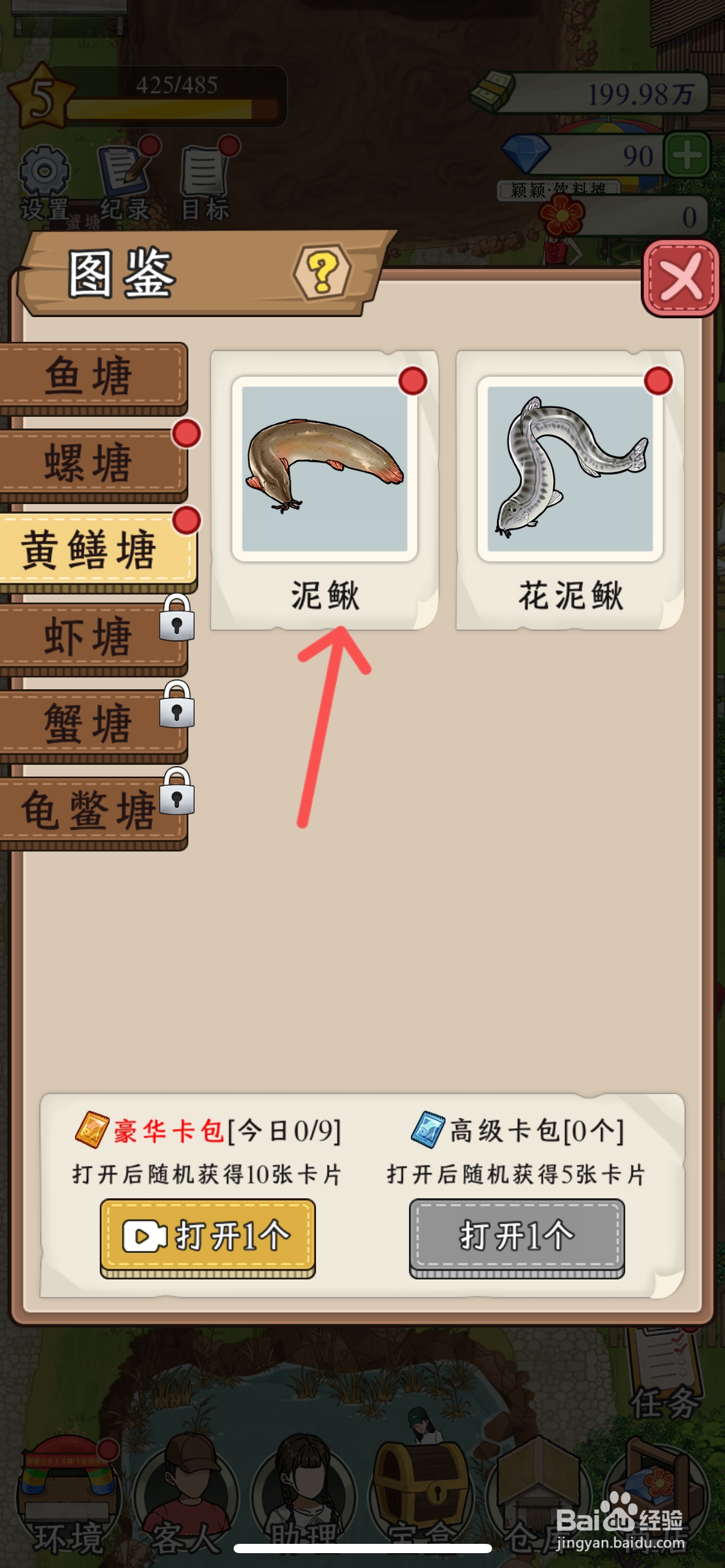
Task: Open one 豪华卡包 via video button
Action: [208, 1237]
